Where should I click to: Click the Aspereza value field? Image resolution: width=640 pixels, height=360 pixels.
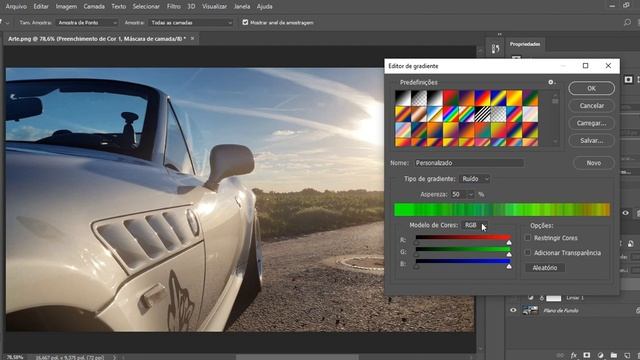point(459,195)
